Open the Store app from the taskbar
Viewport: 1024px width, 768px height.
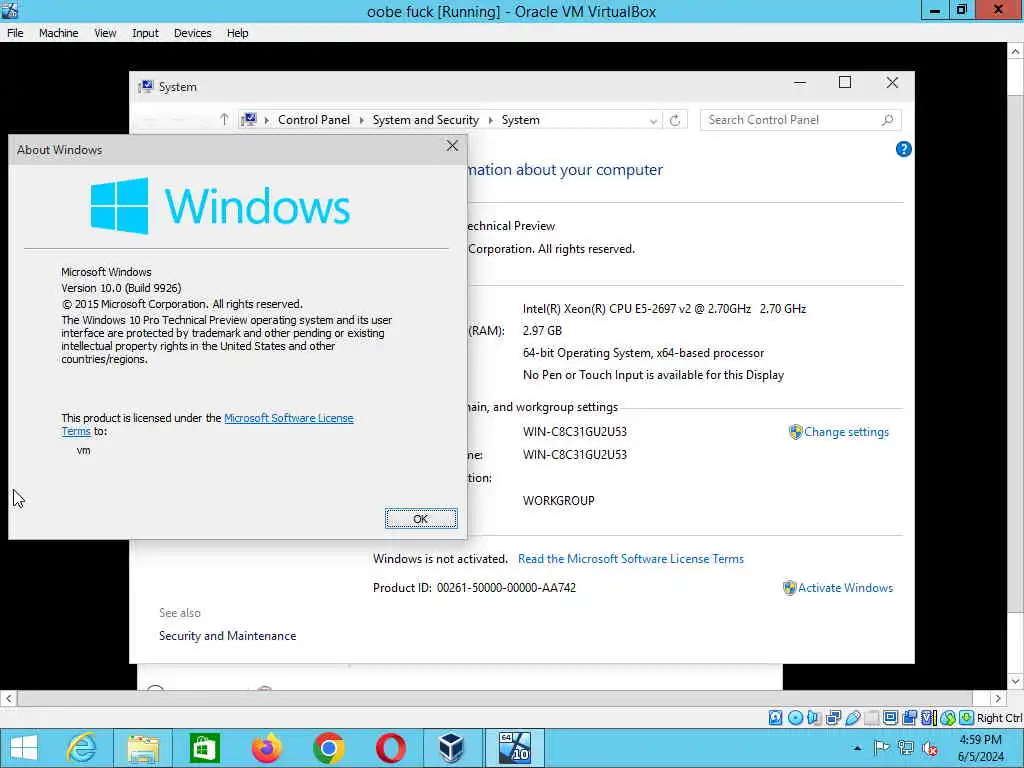pyautogui.click(x=204, y=748)
